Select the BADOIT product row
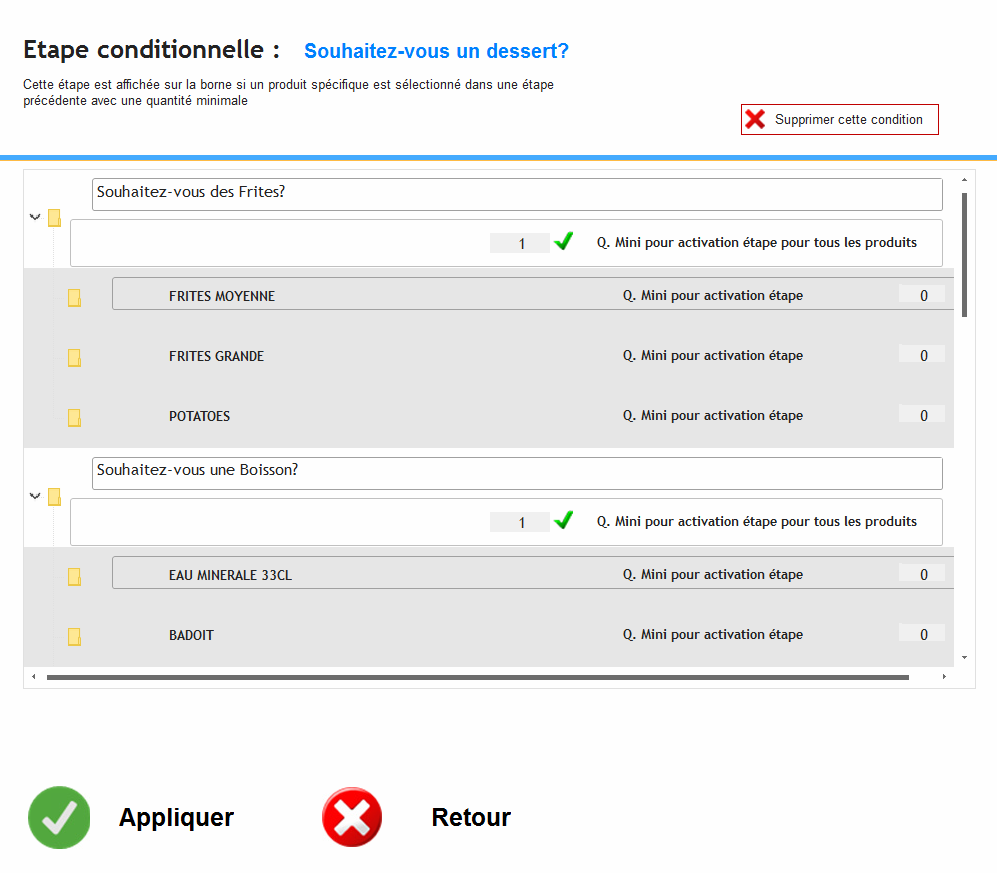This screenshot has height=873, width=997. coord(192,635)
